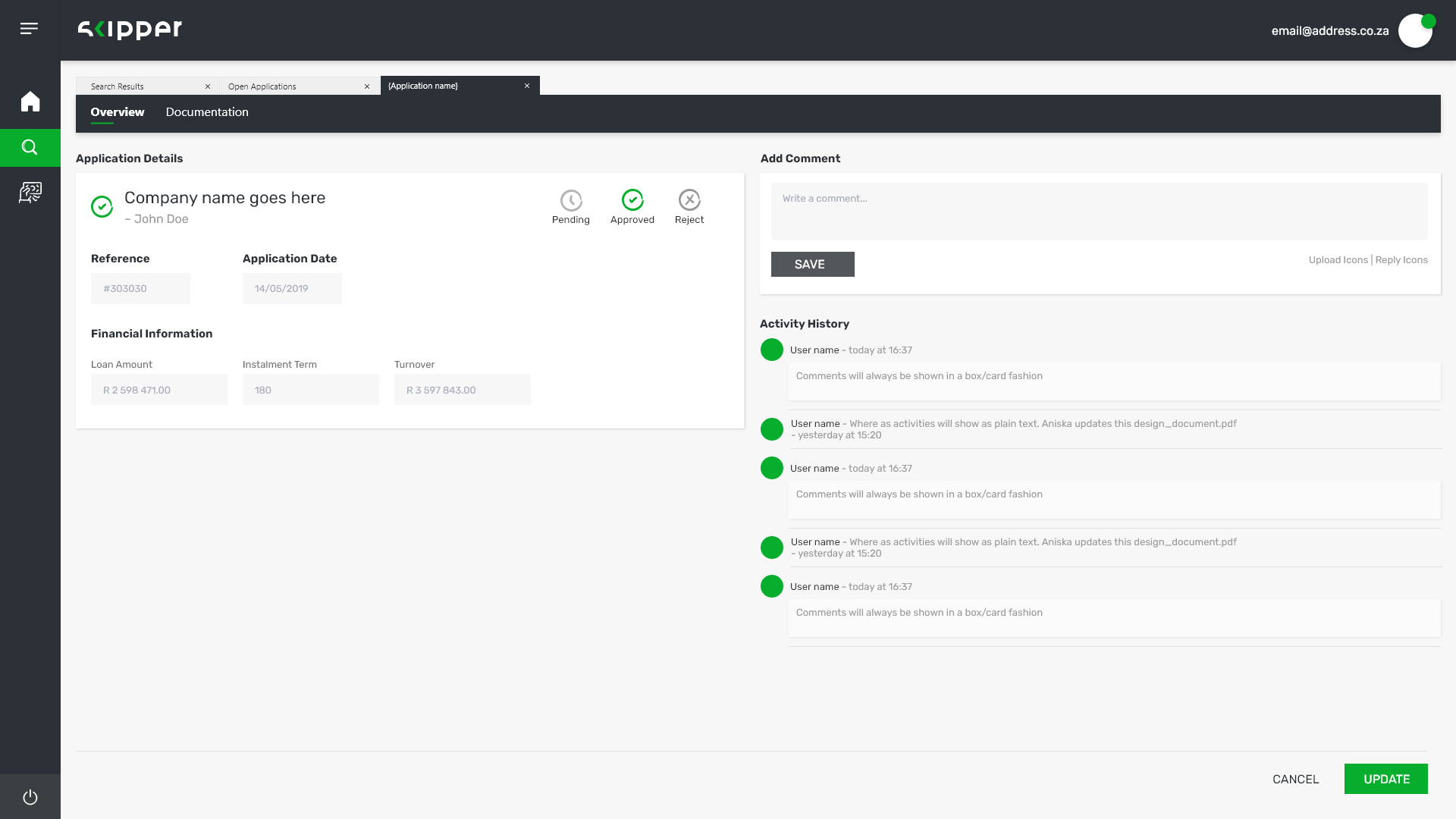Click Reply Icons link
This screenshot has height=819, width=1456.
pyautogui.click(x=1401, y=260)
